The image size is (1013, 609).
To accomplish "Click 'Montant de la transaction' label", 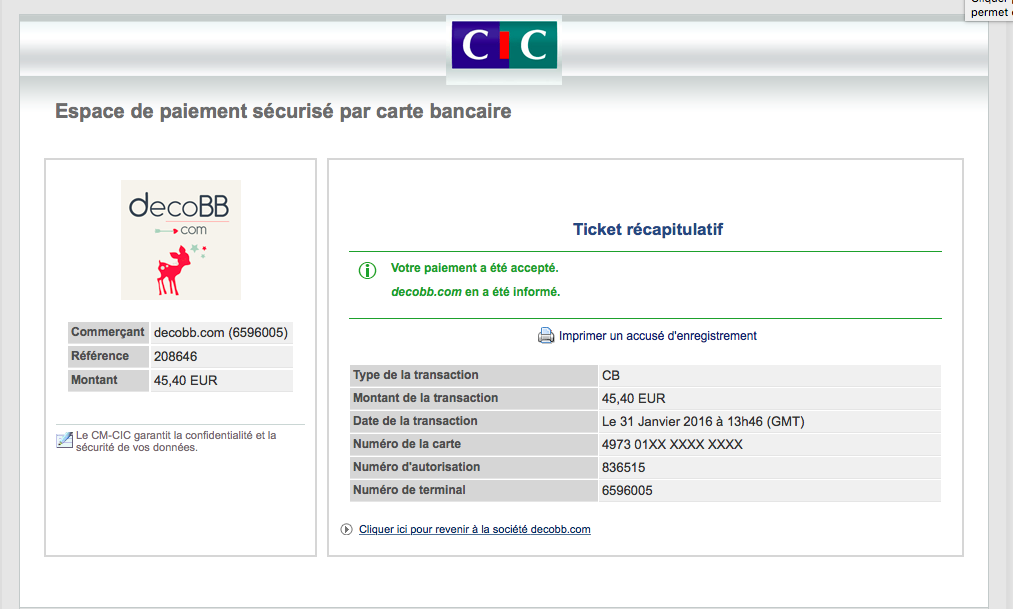I will [x=474, y=398].
